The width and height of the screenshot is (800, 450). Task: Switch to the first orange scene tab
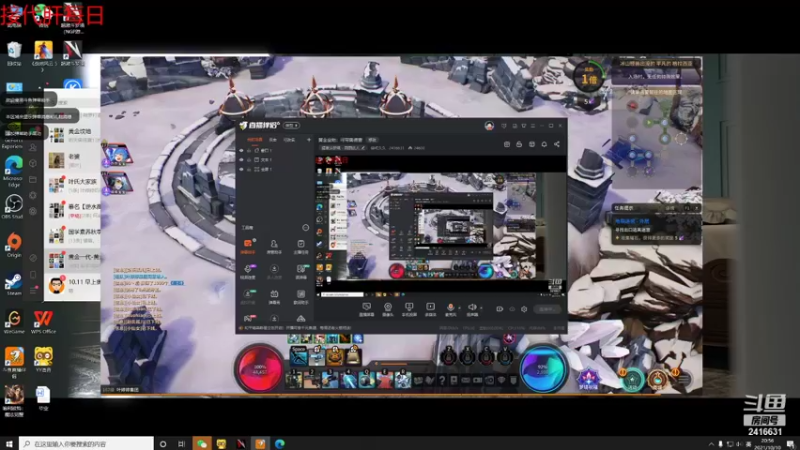(x=254, y=139)
